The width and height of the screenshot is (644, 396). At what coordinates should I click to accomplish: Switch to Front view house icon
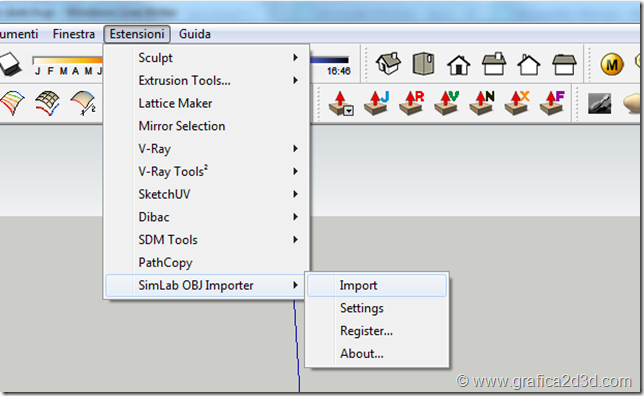point(459,64)
